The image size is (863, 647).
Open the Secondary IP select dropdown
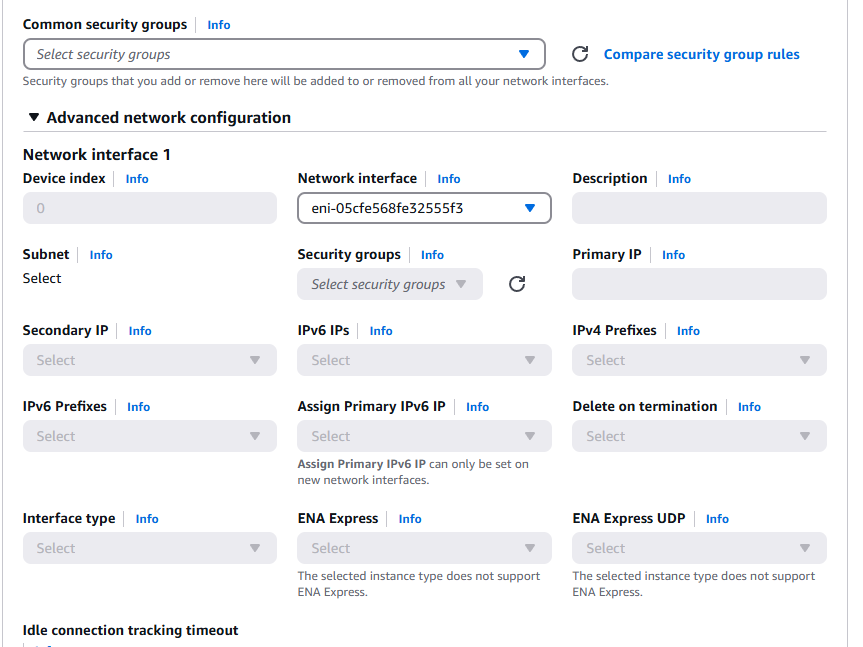(149, 360)
